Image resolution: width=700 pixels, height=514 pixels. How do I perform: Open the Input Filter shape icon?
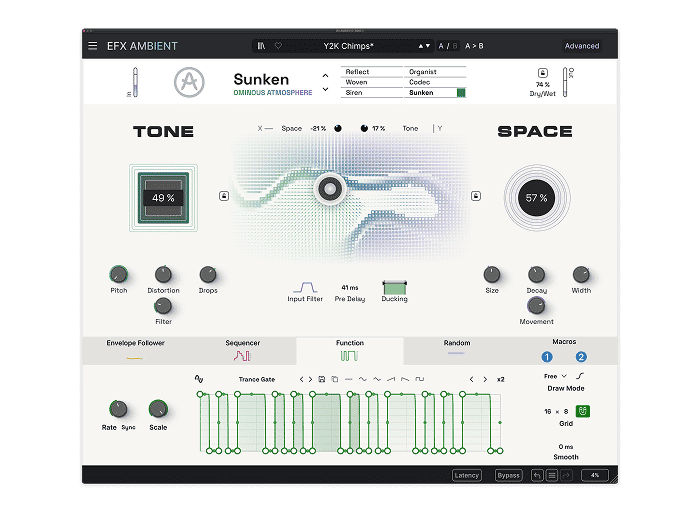click(x=305, y=287)
